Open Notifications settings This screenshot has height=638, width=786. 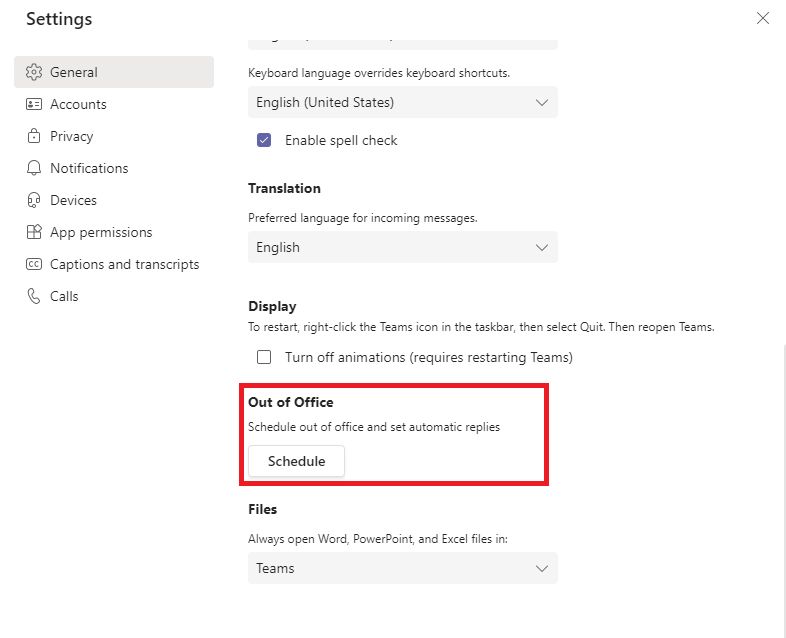pyautogui.click(x=114, y=168)
